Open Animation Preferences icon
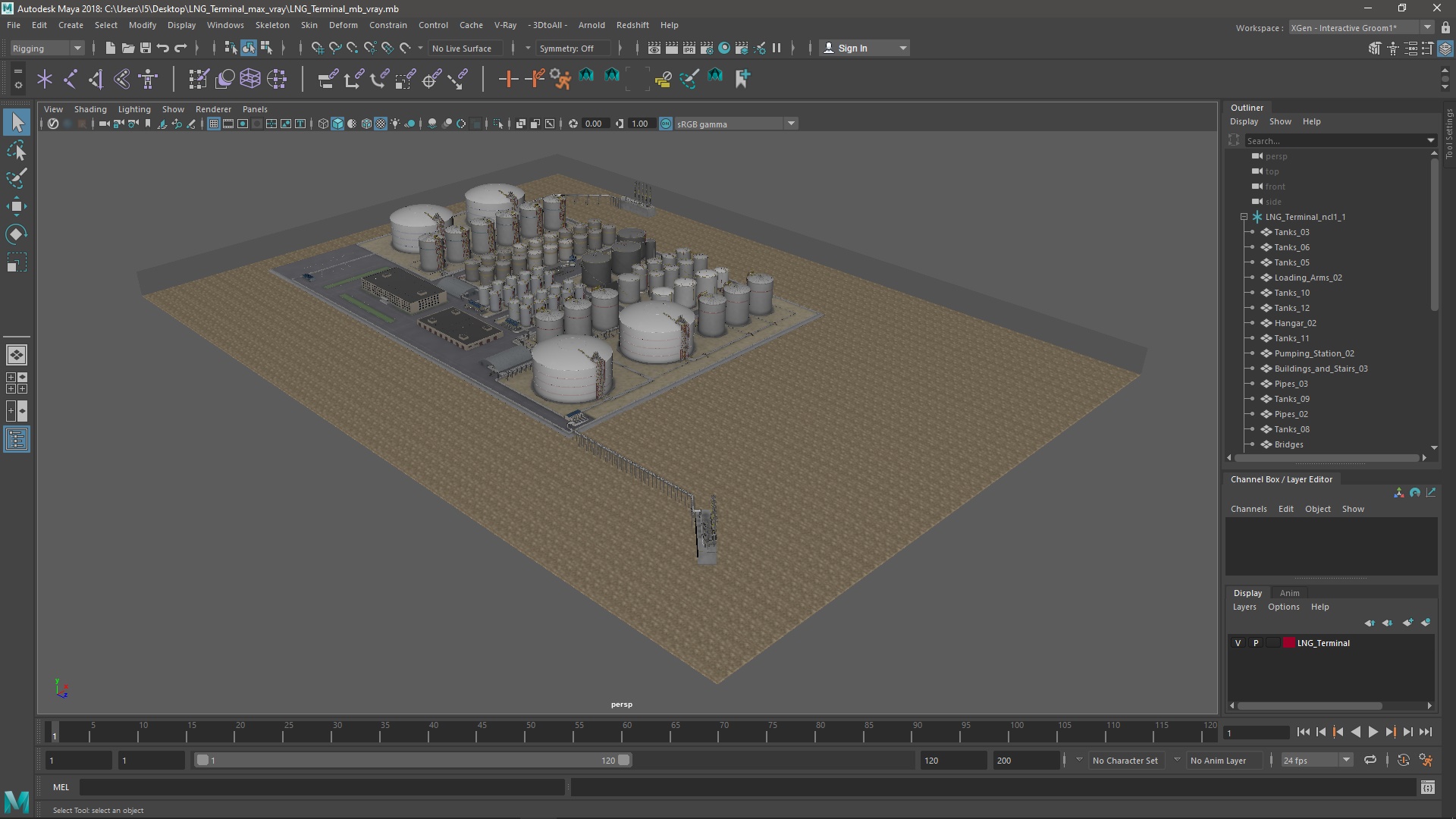 click(x=1426, y=760)
